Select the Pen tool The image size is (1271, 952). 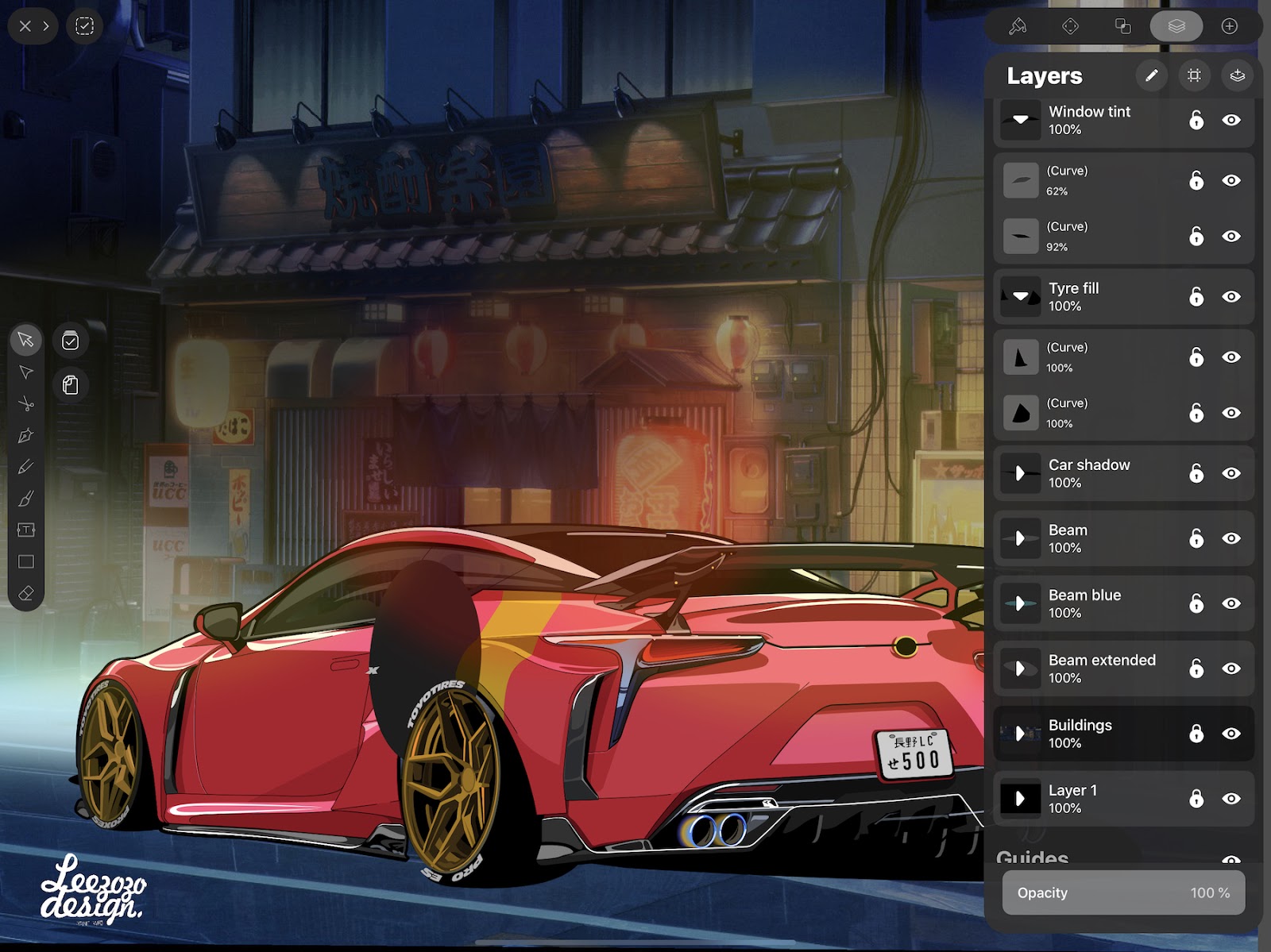pyautogui.click(x=25, y=435)
